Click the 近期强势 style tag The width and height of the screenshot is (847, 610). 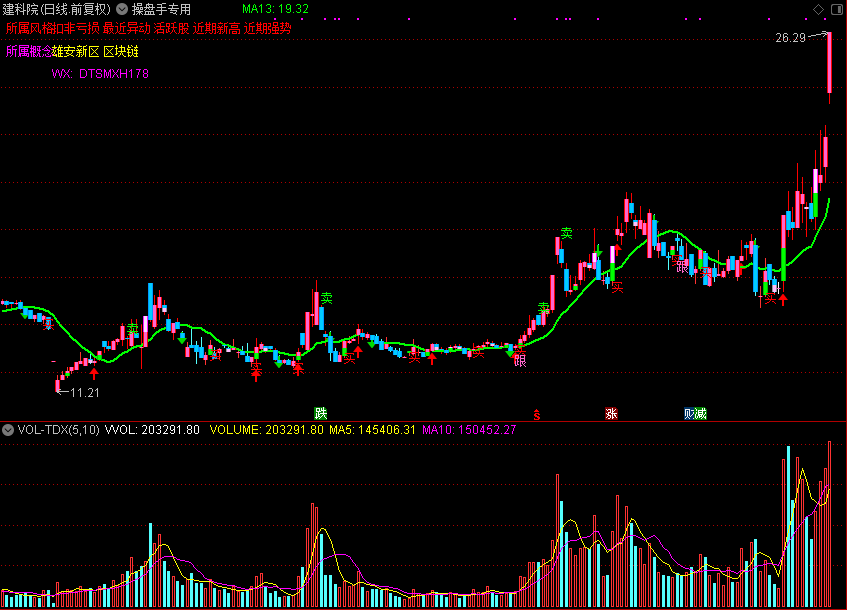tap(267, 29)
